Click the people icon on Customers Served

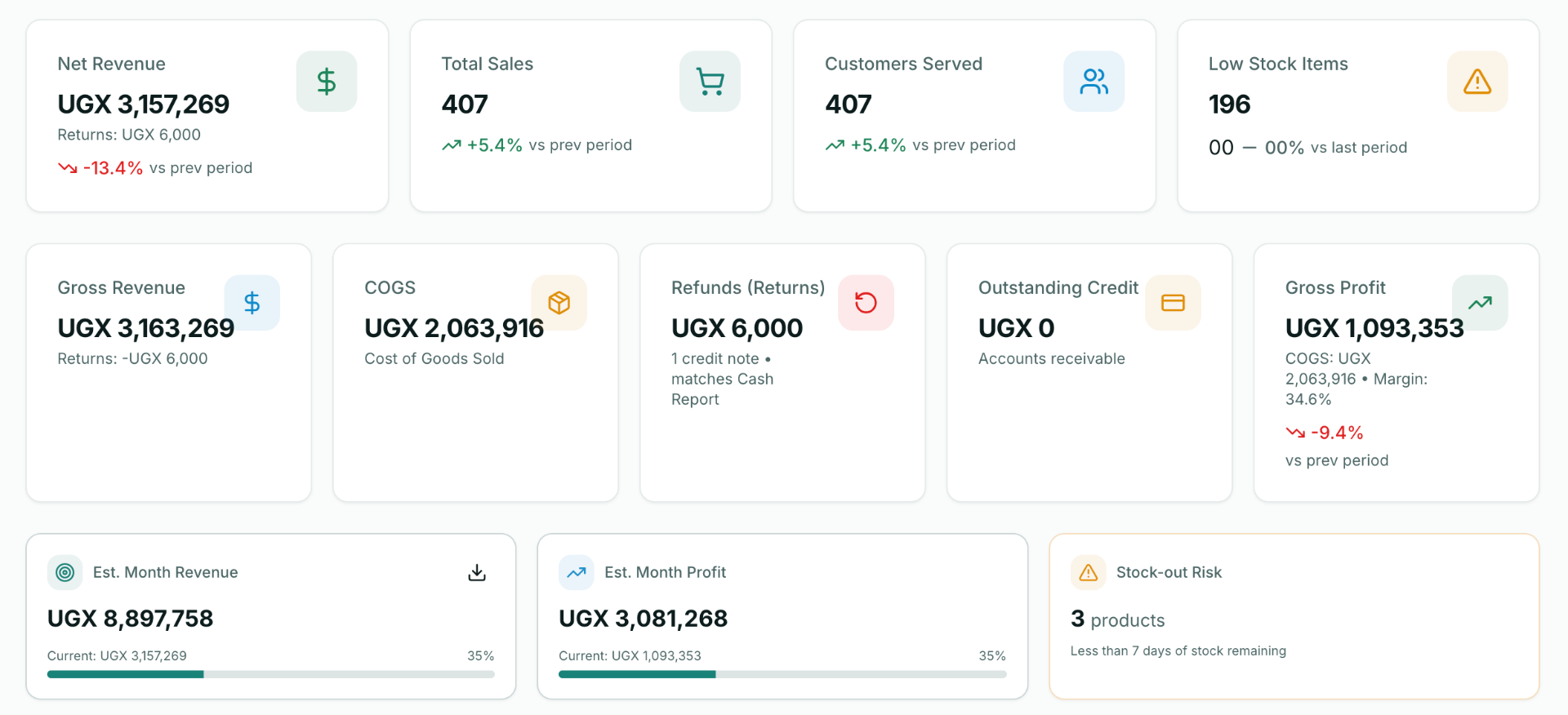[x=1094, y=82]
